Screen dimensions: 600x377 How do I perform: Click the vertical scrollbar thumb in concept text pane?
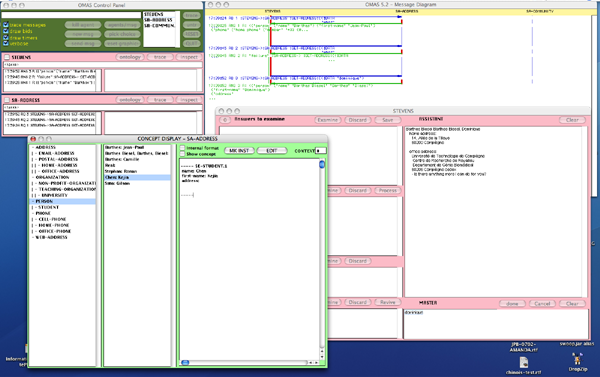[x=322, y=165]
